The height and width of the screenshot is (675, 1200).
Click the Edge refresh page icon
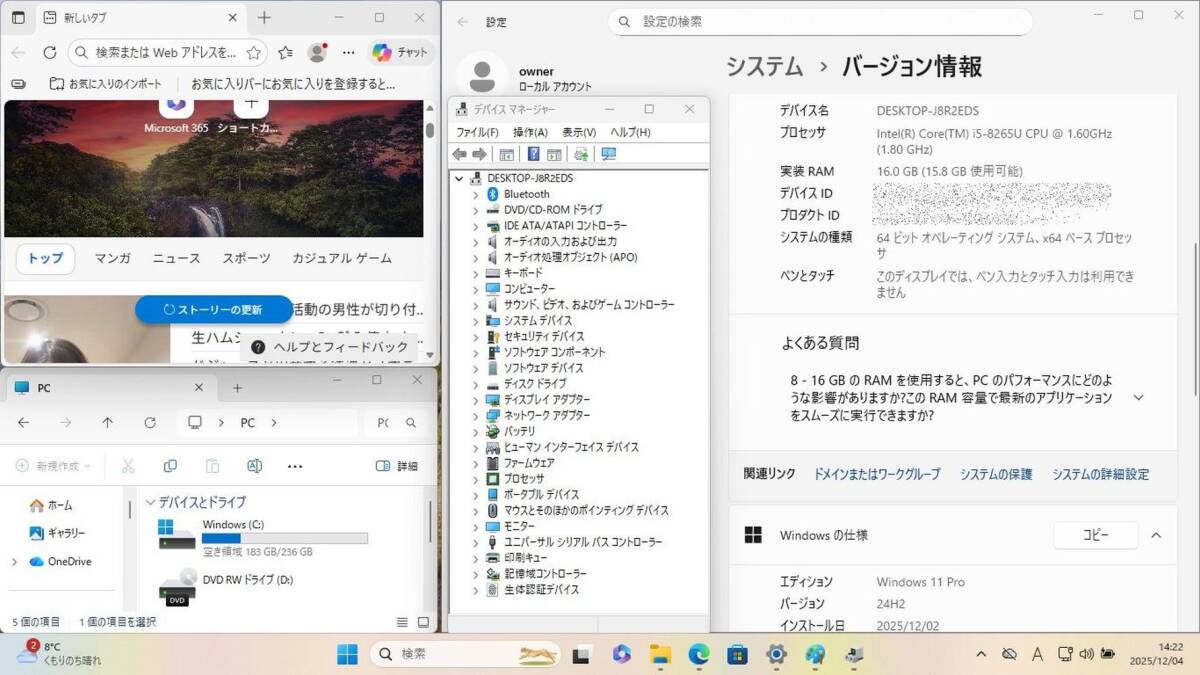coord(49,53)
